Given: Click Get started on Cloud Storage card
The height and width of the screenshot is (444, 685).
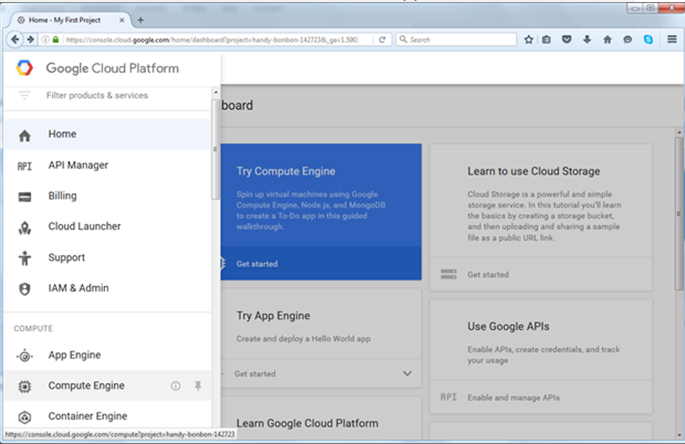Looking at the screenshot, I should (488, 275).
